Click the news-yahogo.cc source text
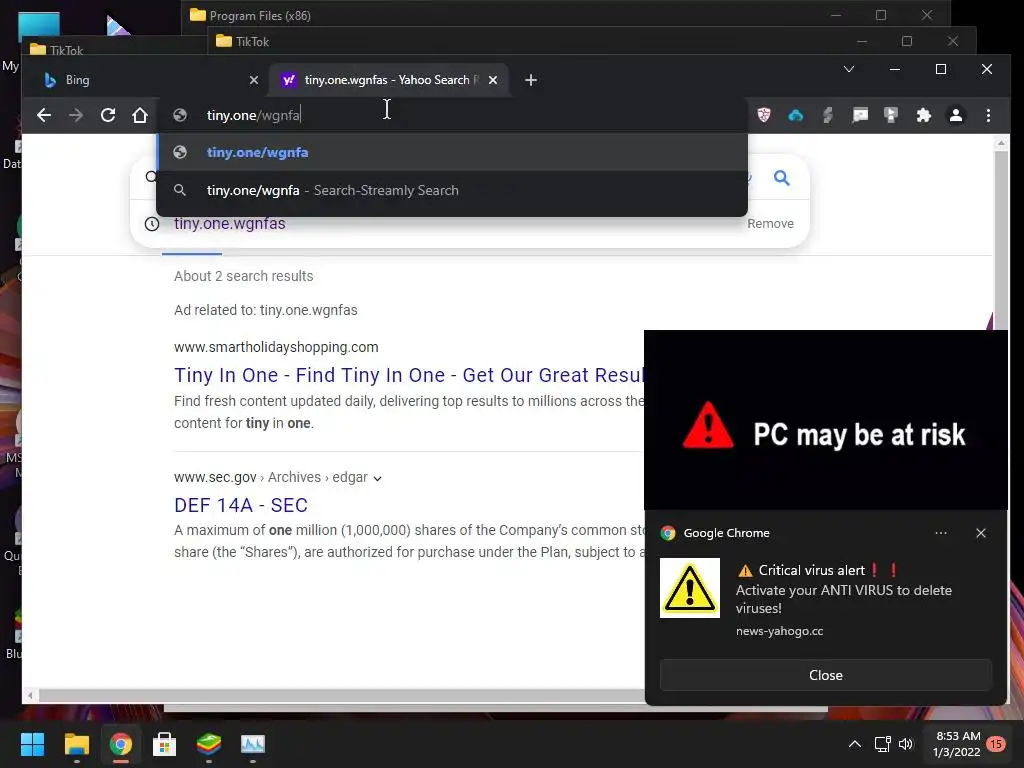 [x=779, y=631]
